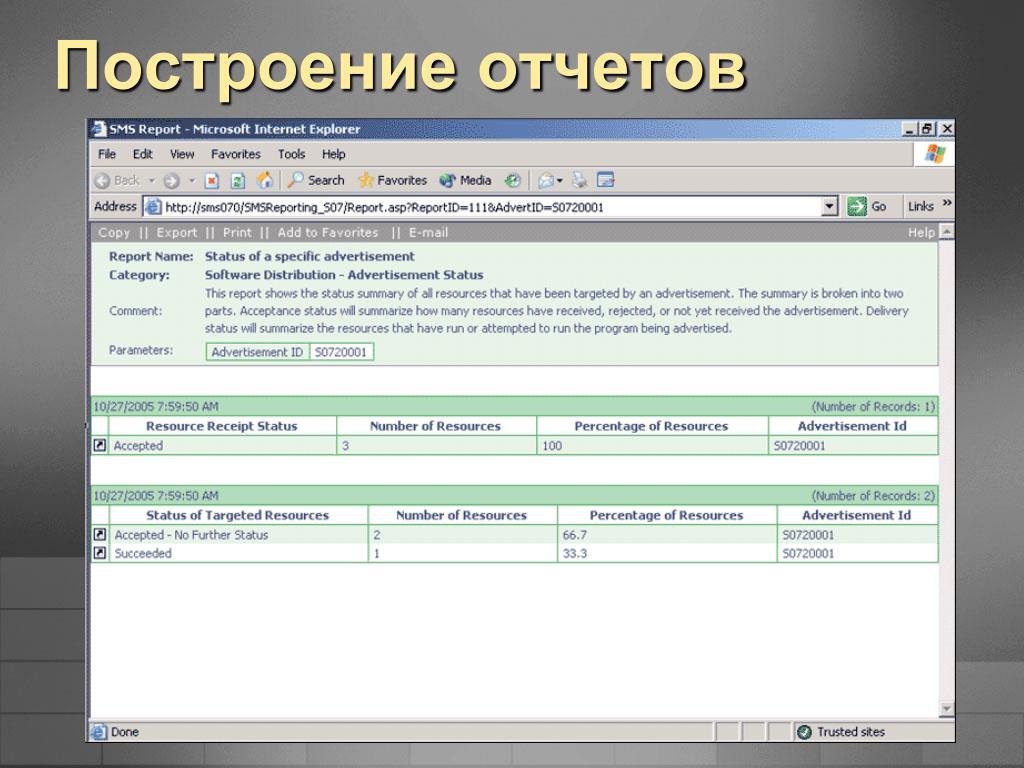Click the Status of Targeted Resources header
This screenshot has height=768, width=1024.
(238, 515)
